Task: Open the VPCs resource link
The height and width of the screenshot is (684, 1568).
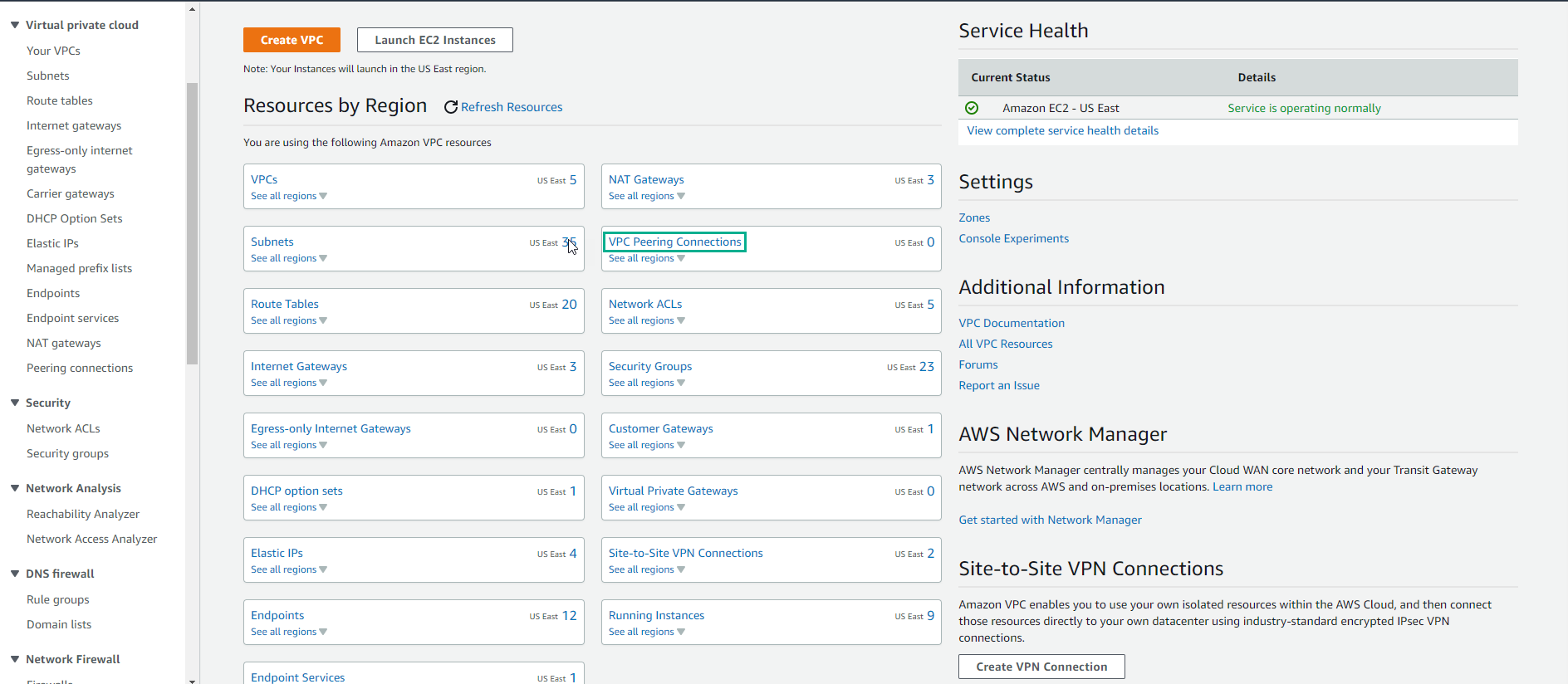Action: pos(264,179)
